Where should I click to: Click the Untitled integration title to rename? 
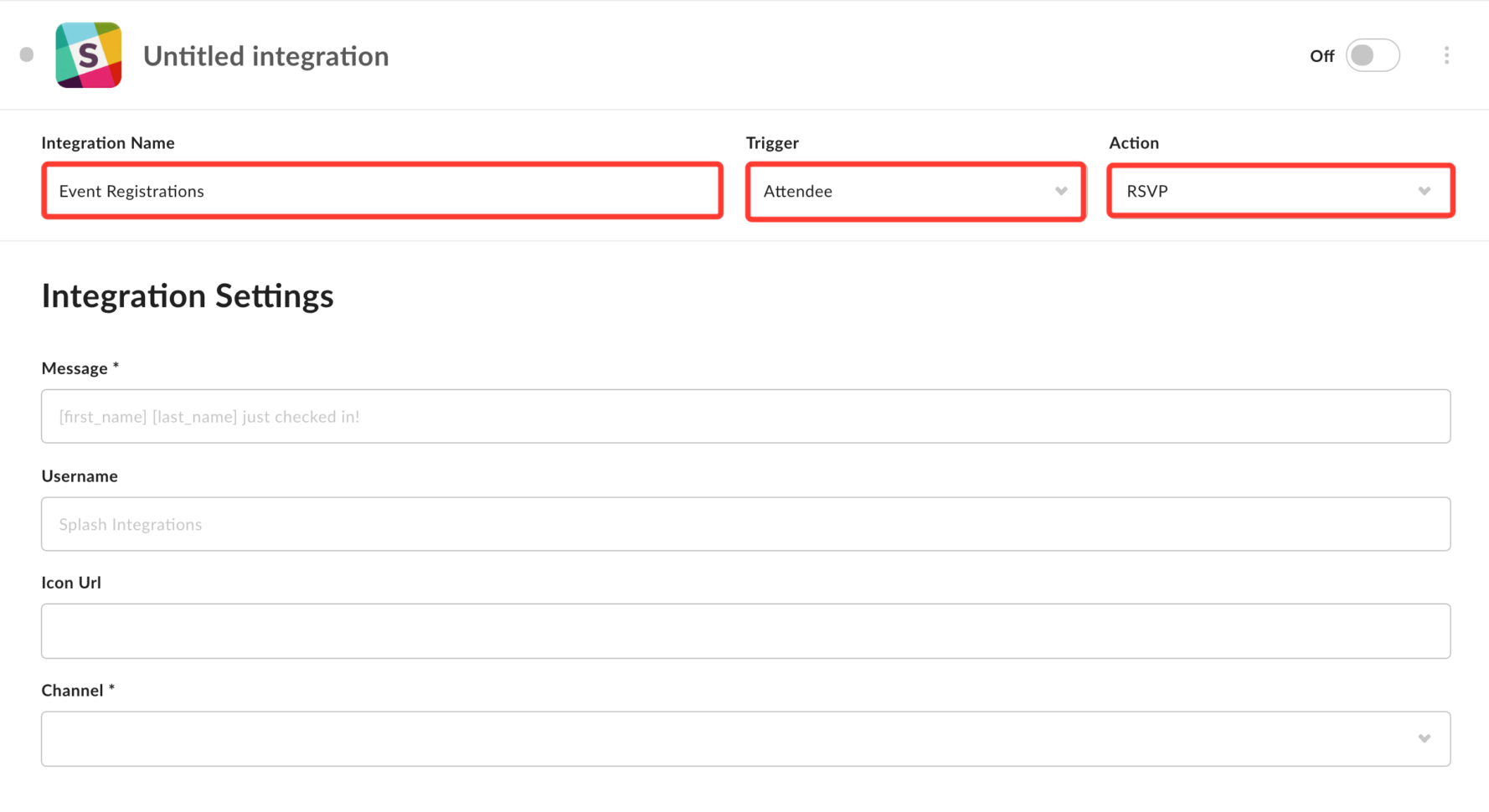coord(265,55)
